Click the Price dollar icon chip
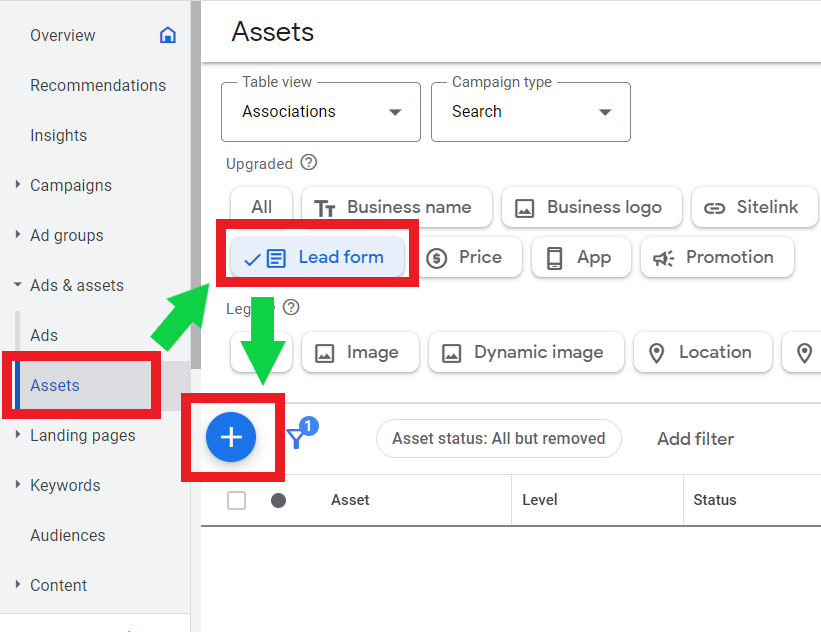 [x=438, y=257]
